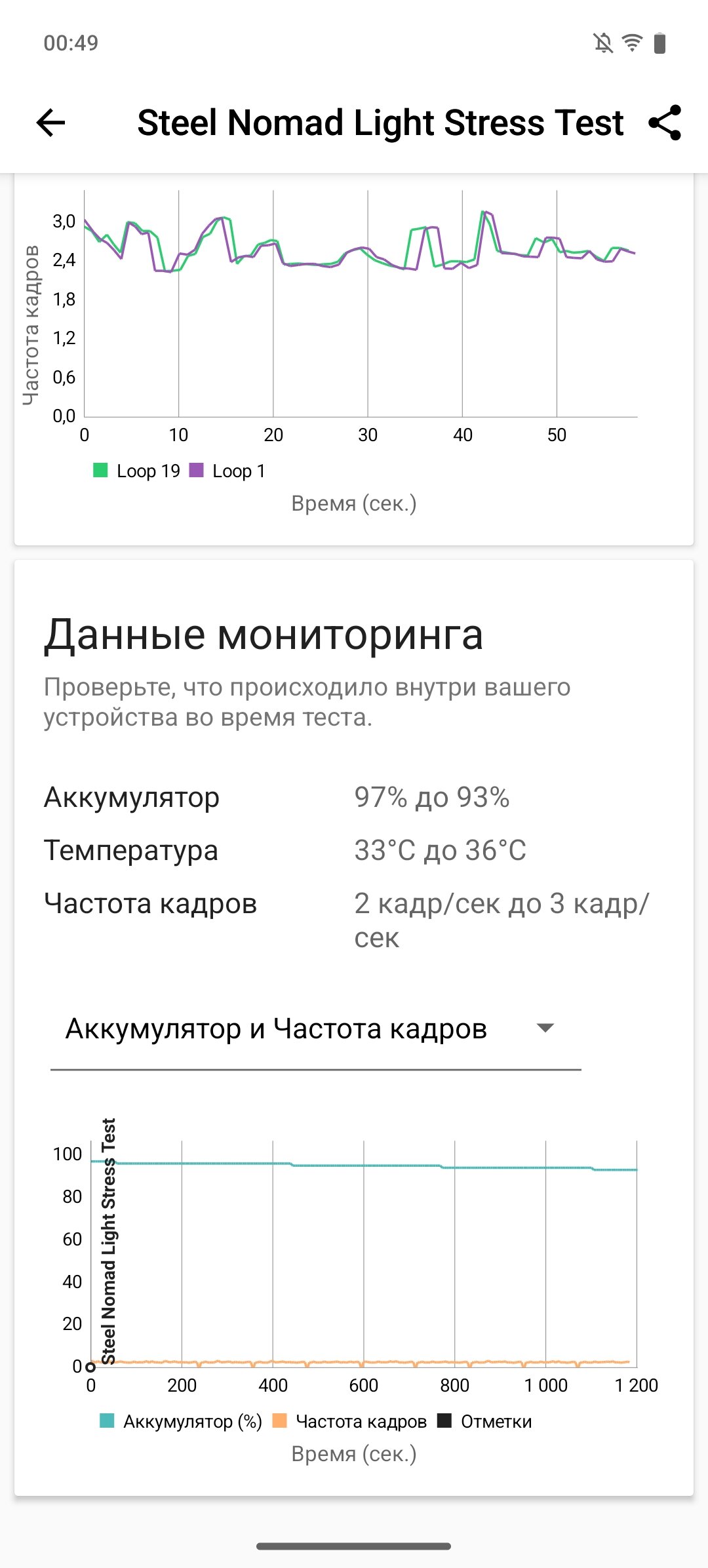The image size is (708, 1568).
Task: Tap the battery status icon
Action: pyautogui.click(x=660, y=43)
